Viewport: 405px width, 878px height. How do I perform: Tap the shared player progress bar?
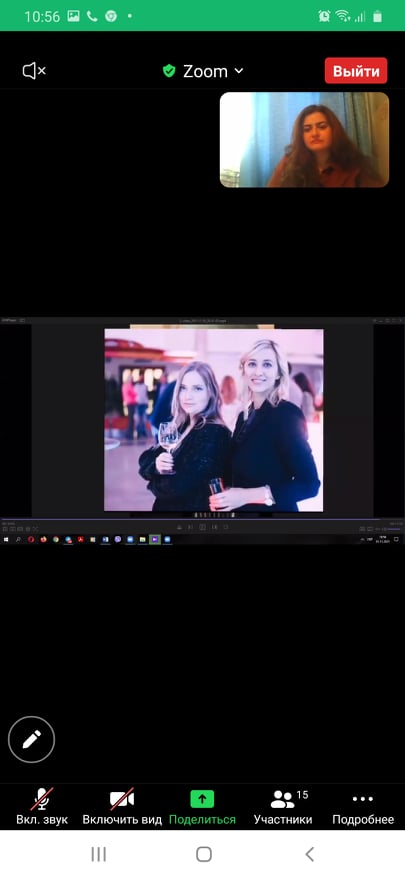202,519
